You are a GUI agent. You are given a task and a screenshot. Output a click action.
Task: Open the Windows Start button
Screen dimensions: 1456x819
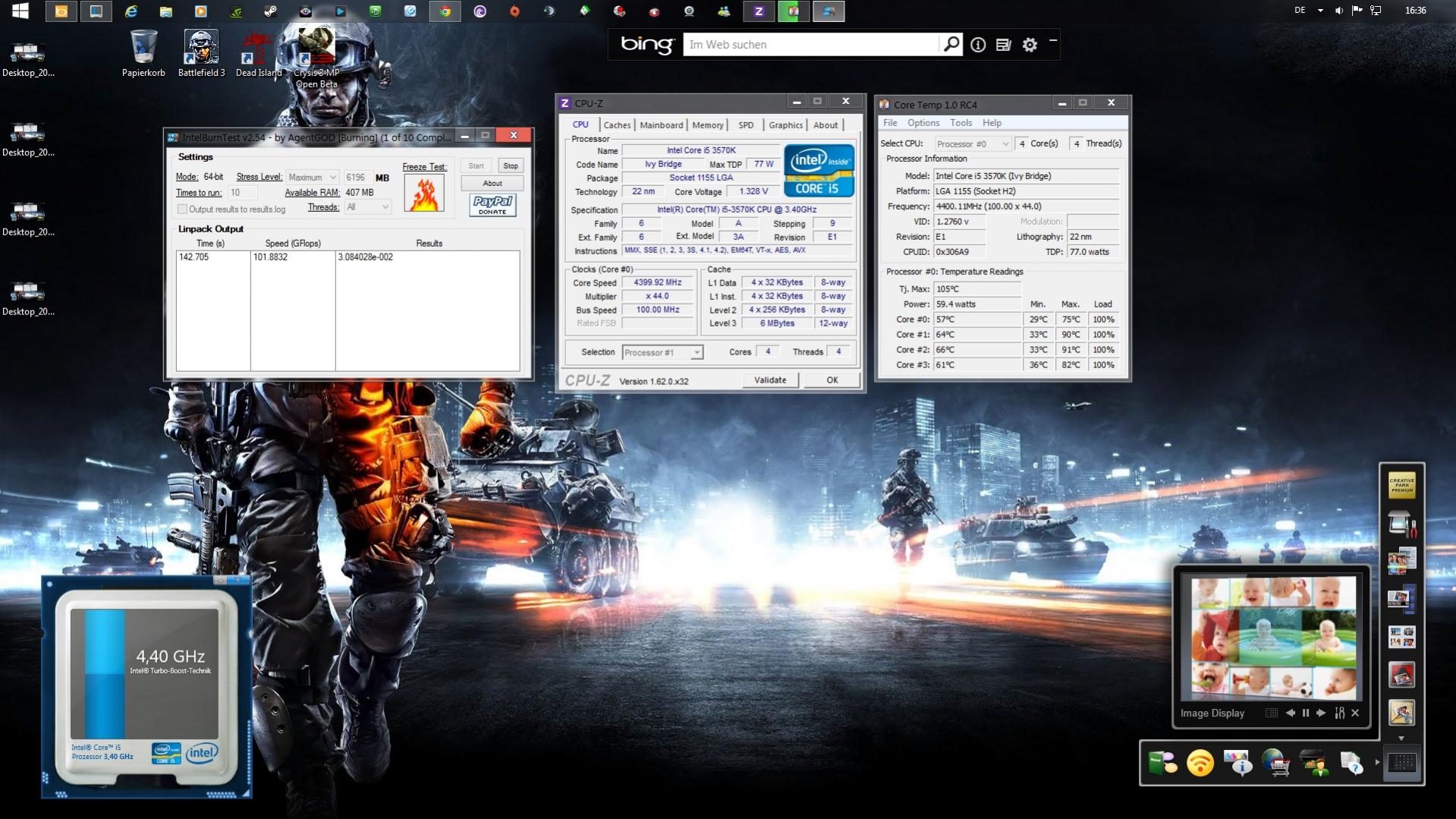click(20, 11)
